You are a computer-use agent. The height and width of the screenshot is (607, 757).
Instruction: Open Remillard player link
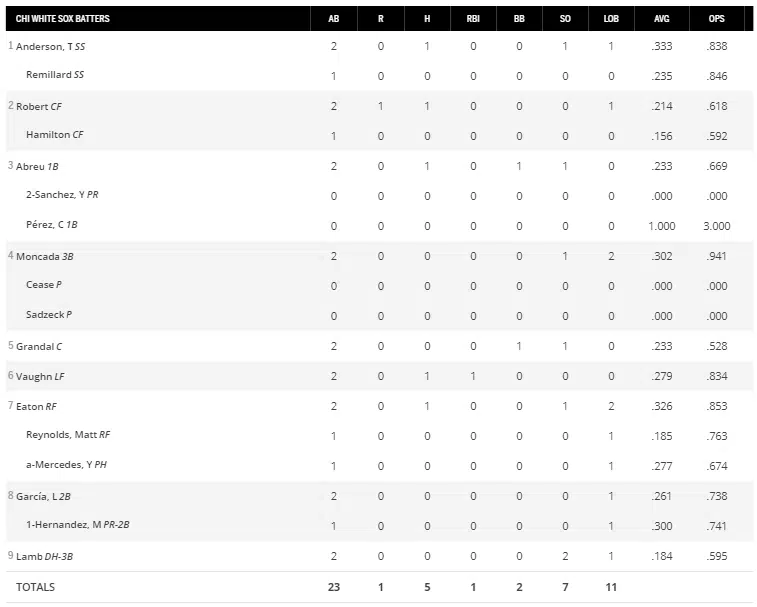(48, 76)
